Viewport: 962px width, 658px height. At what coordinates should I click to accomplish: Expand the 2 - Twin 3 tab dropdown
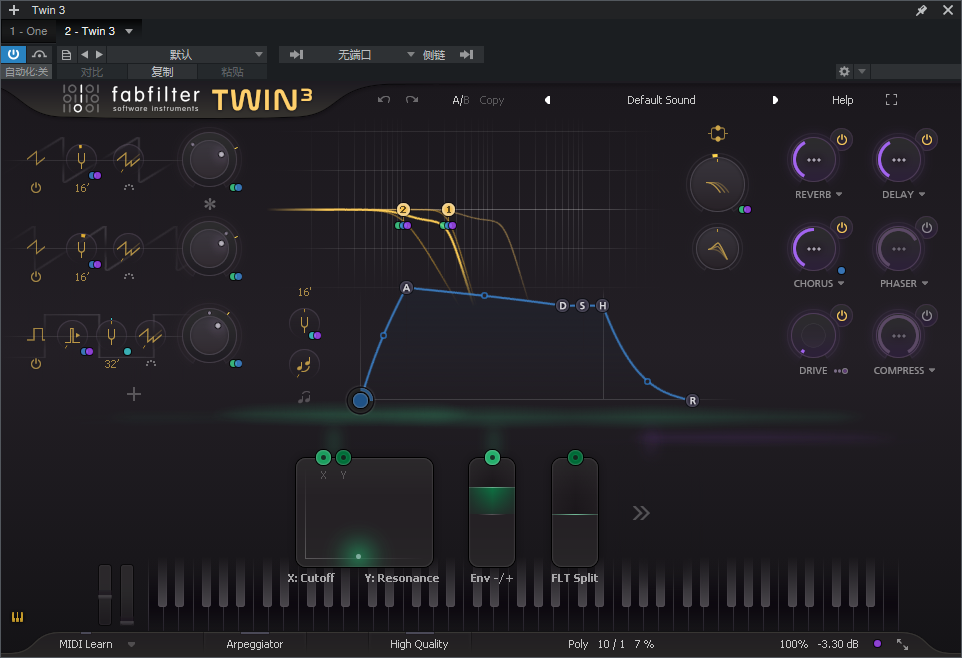pyautogui.click(x=129, y=31)
